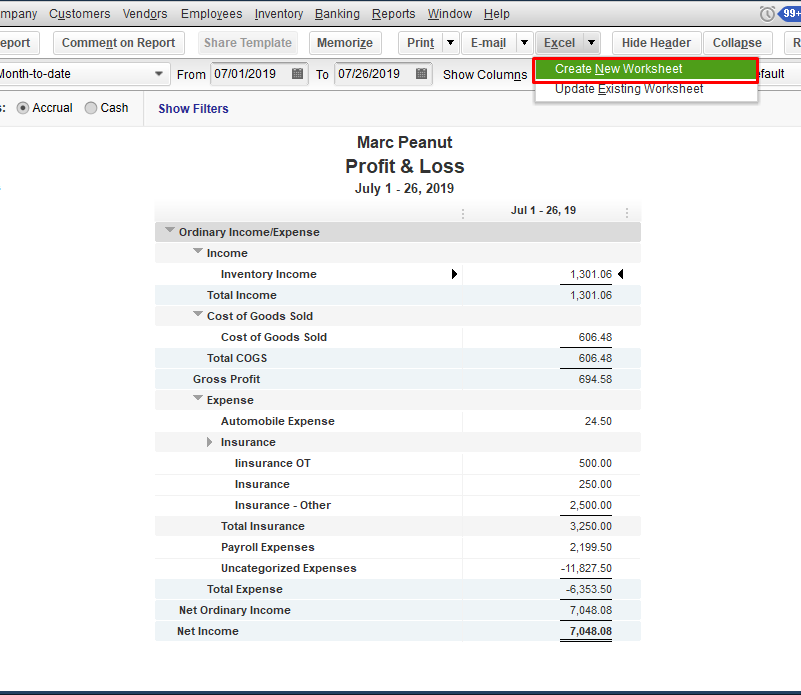Screen dimensions: 801x695
Task: Click the Marc Peanut company name header
Action: pos(405,142)
